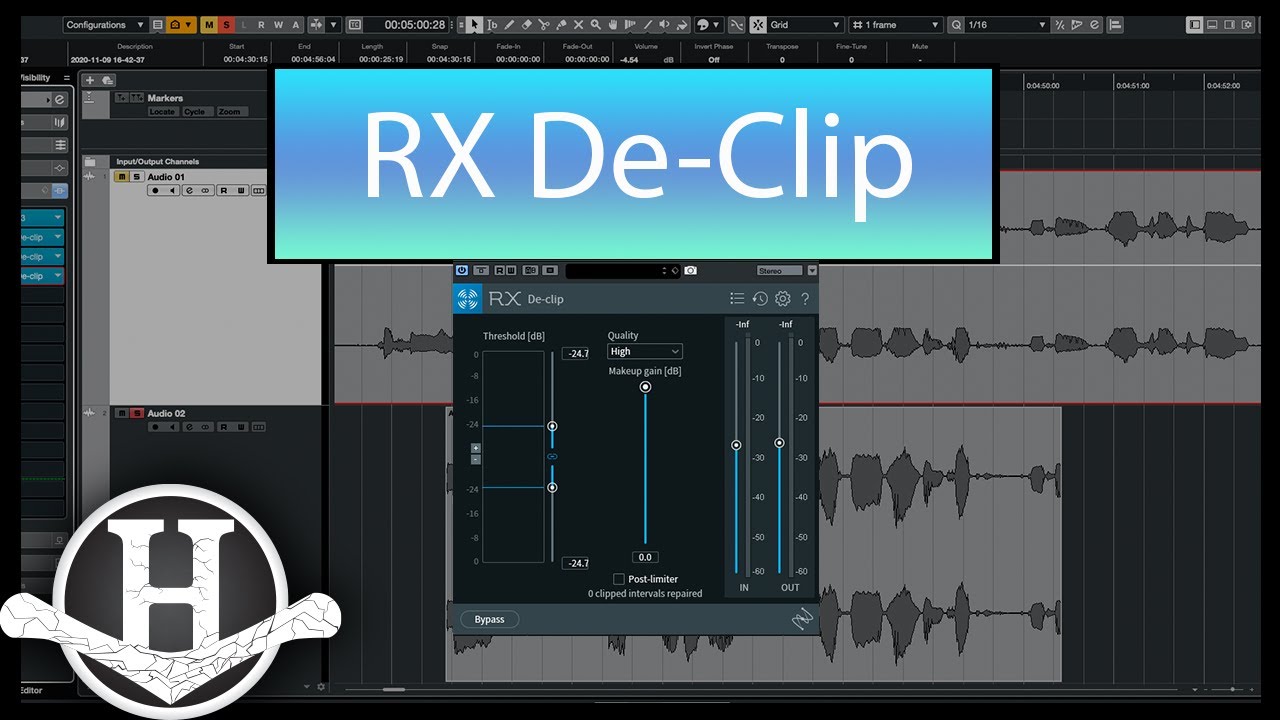Select the Object Selection arrow tool
1280x720 pixels.
(x=475, y=25)
